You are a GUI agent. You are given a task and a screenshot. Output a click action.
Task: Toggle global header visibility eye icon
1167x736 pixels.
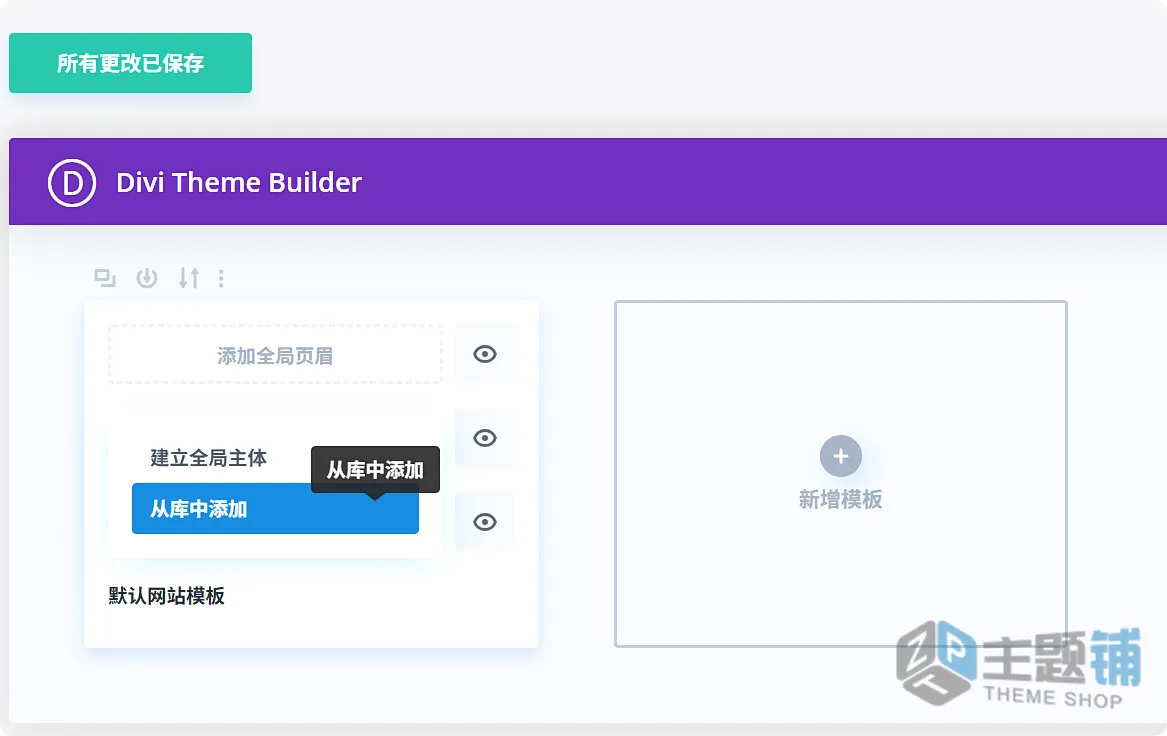[485, 354]
